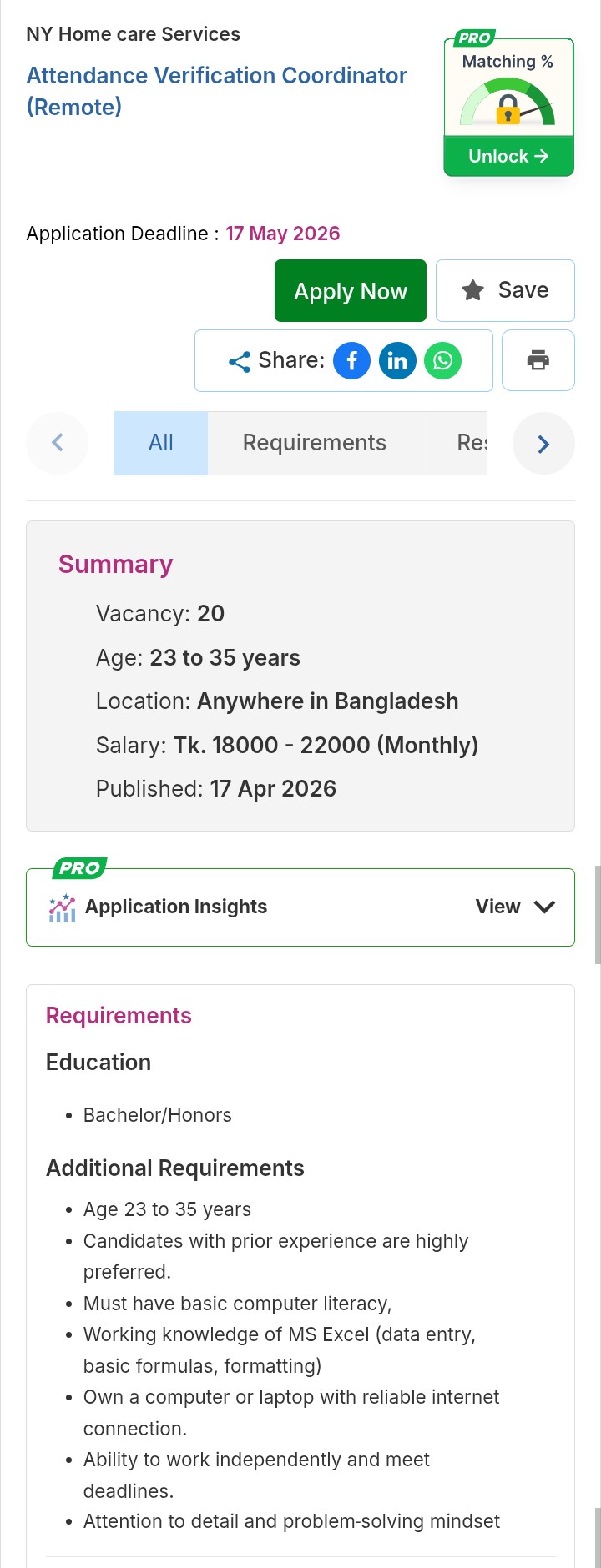The height and width of the screenshot is (1568, 601).
Task: Share the job via WhatsApp
Action: (443, 360)
